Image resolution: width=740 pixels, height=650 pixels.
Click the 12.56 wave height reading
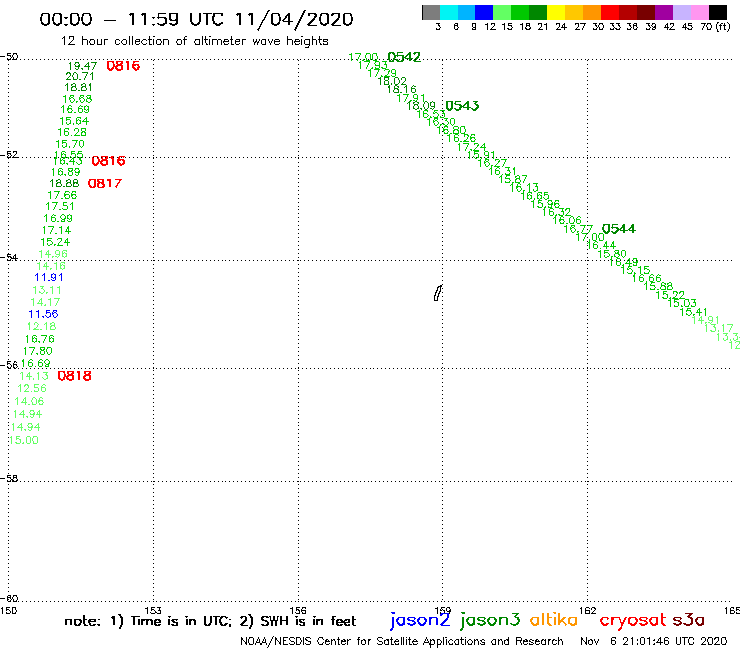32,388
